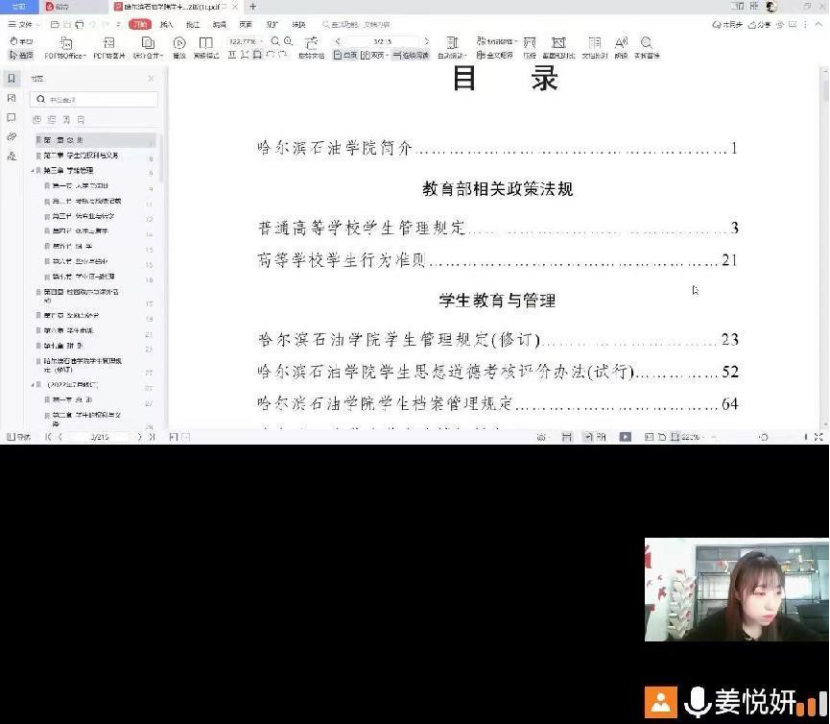Open the bookmark panel icon in left sidebar

point(11,78)
